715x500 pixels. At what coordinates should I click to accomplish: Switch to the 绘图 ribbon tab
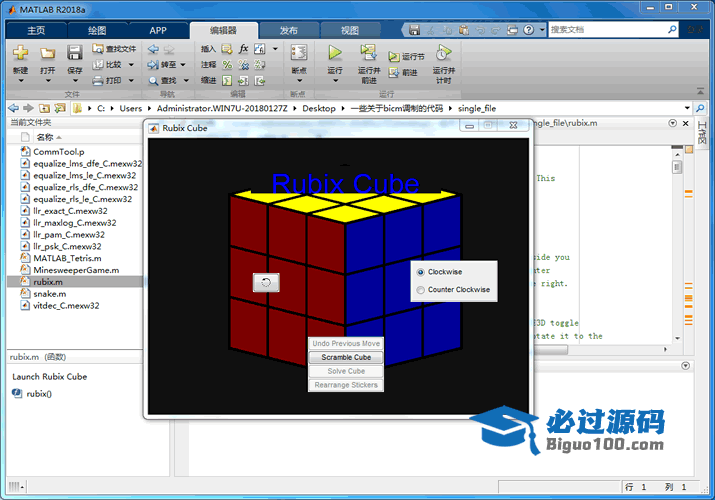[x=97, y=31]
